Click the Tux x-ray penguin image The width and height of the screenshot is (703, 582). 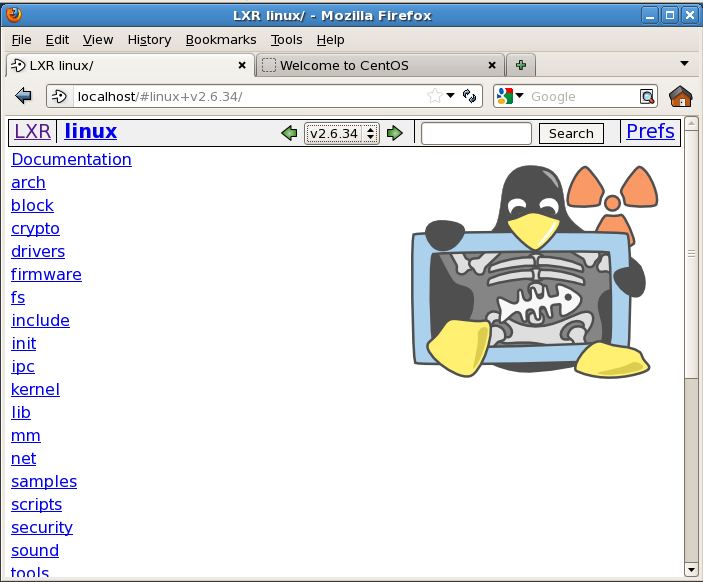535,271
